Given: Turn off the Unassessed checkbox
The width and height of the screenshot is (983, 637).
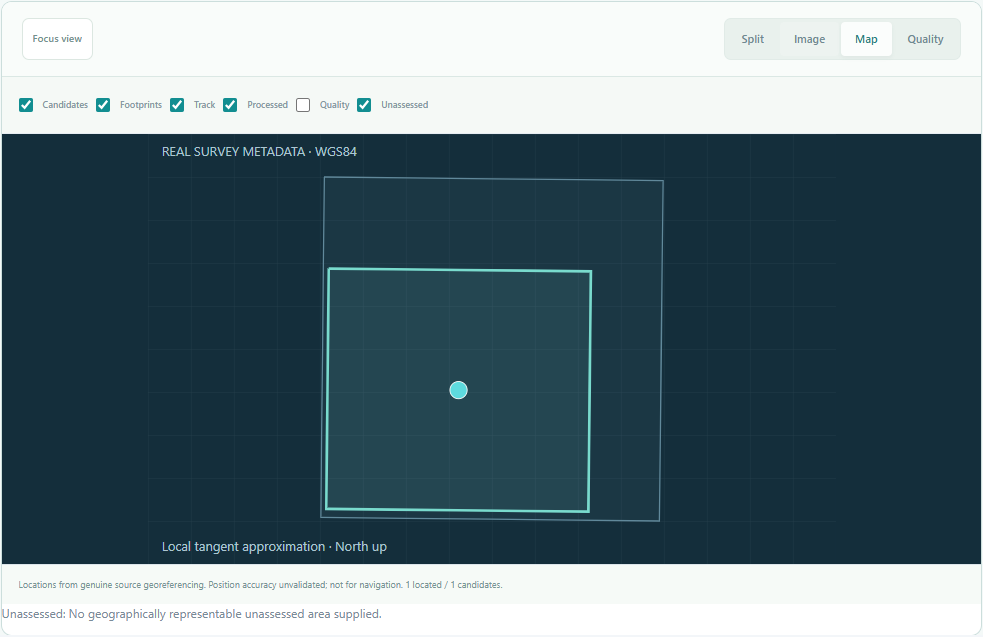Looking at the screenshot, I should 364,105.
